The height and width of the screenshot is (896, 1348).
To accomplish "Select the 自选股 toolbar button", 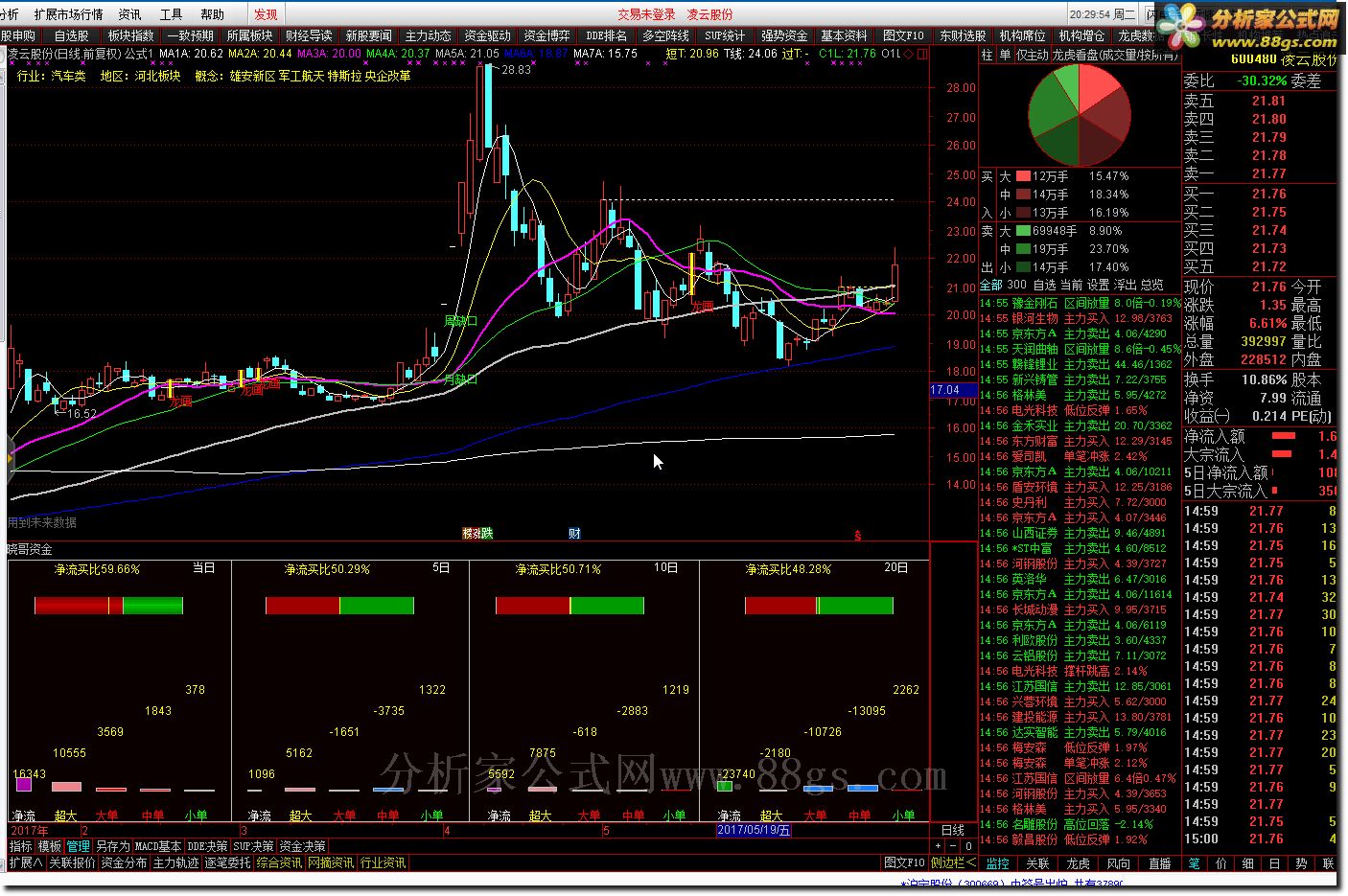I will (71, 35).
